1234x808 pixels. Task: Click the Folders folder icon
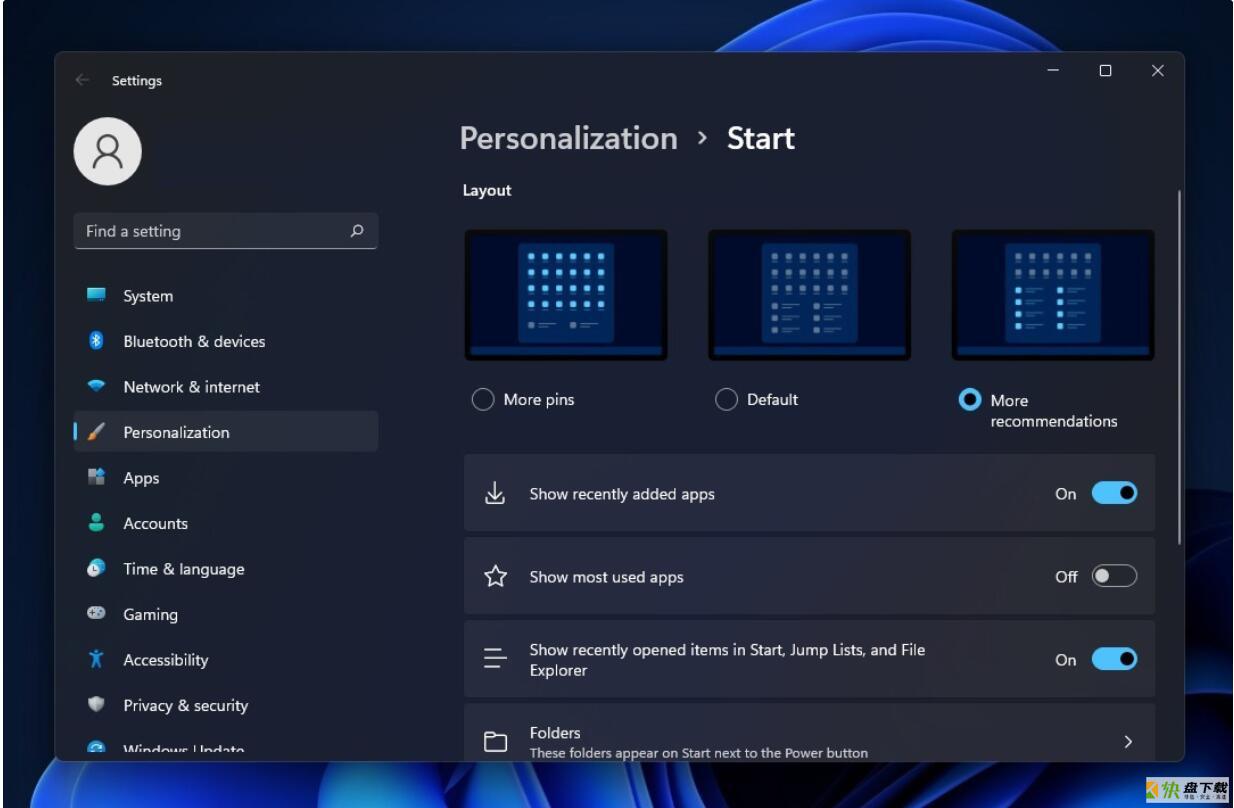click(495, 741)
